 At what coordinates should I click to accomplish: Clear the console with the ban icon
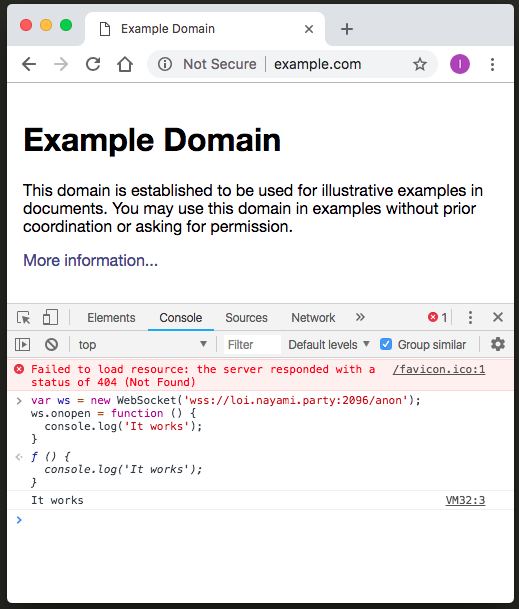pyautogui.click(x=51, y=345)
